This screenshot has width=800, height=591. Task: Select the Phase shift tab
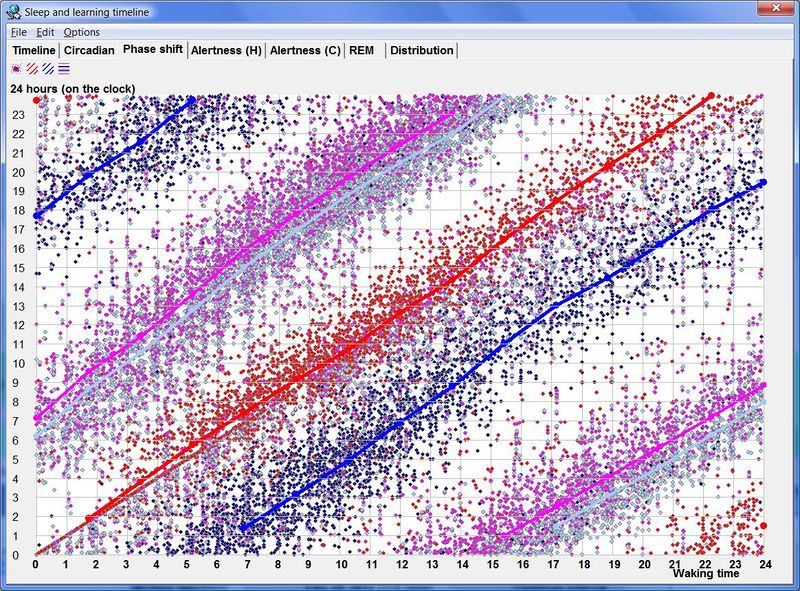pyautogui.click(x=152, y=50)
